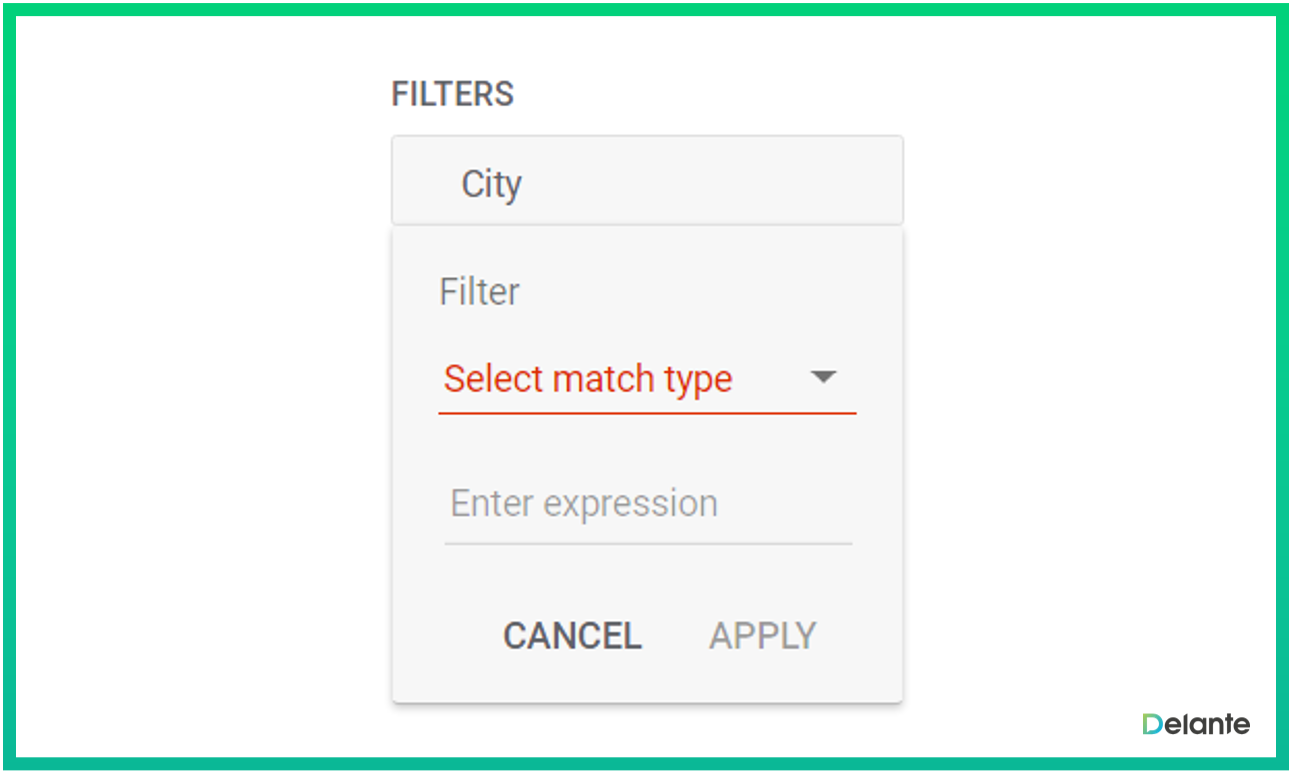Image resolution: width=1290 pixels, height=772 pixels.
Task: Confirm the City filter with APPLY
Action: pos(763,636)
